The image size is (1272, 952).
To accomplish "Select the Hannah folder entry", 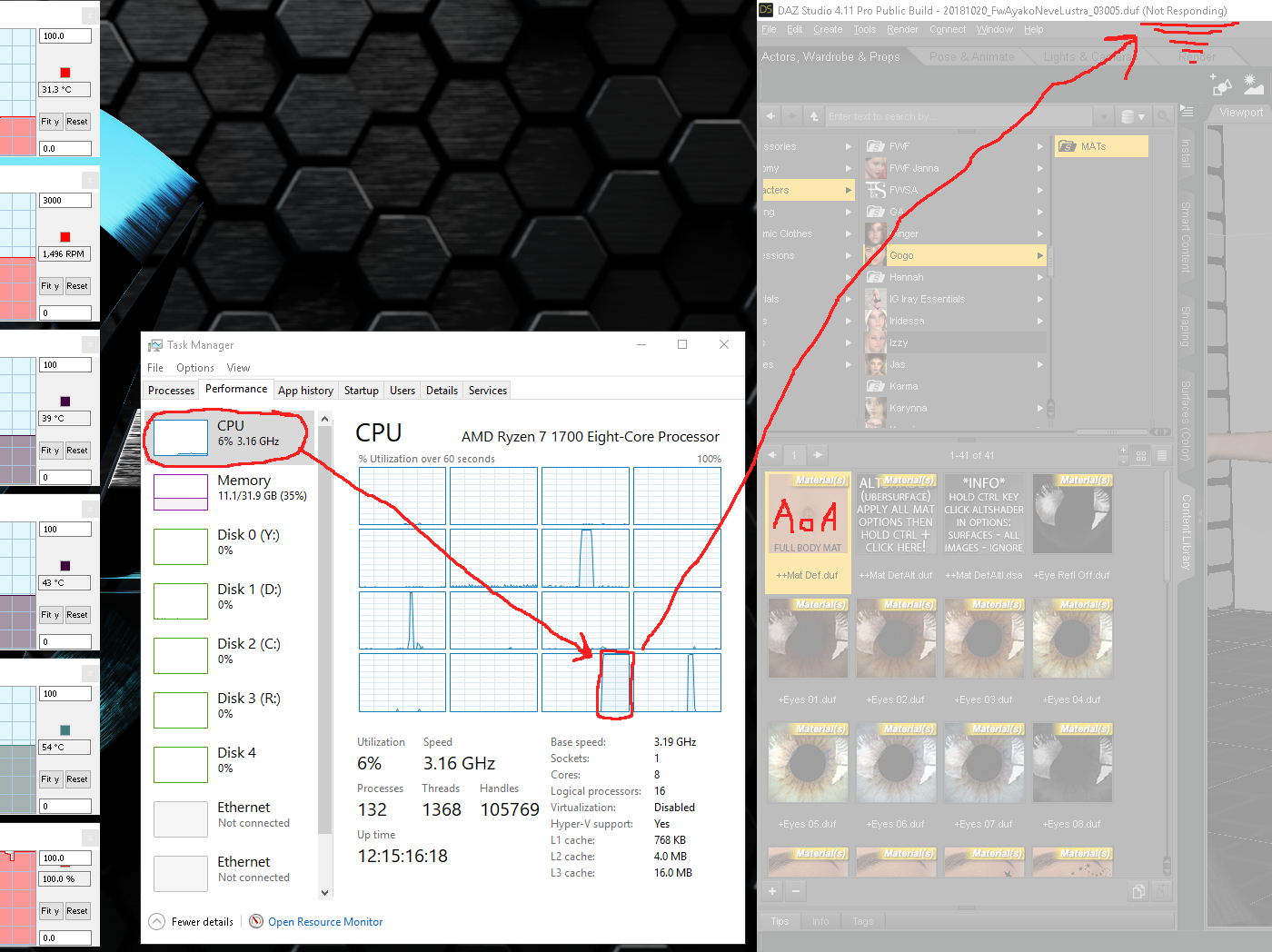I will point(955,277).
